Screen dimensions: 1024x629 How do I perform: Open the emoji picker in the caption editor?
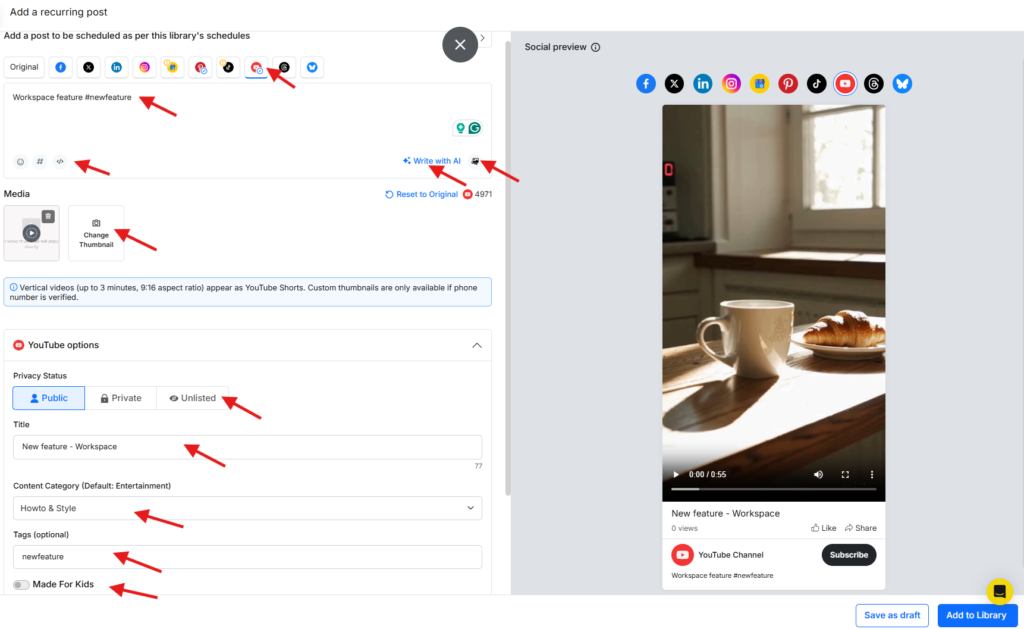pyautogui.click(x=20, y=161)
